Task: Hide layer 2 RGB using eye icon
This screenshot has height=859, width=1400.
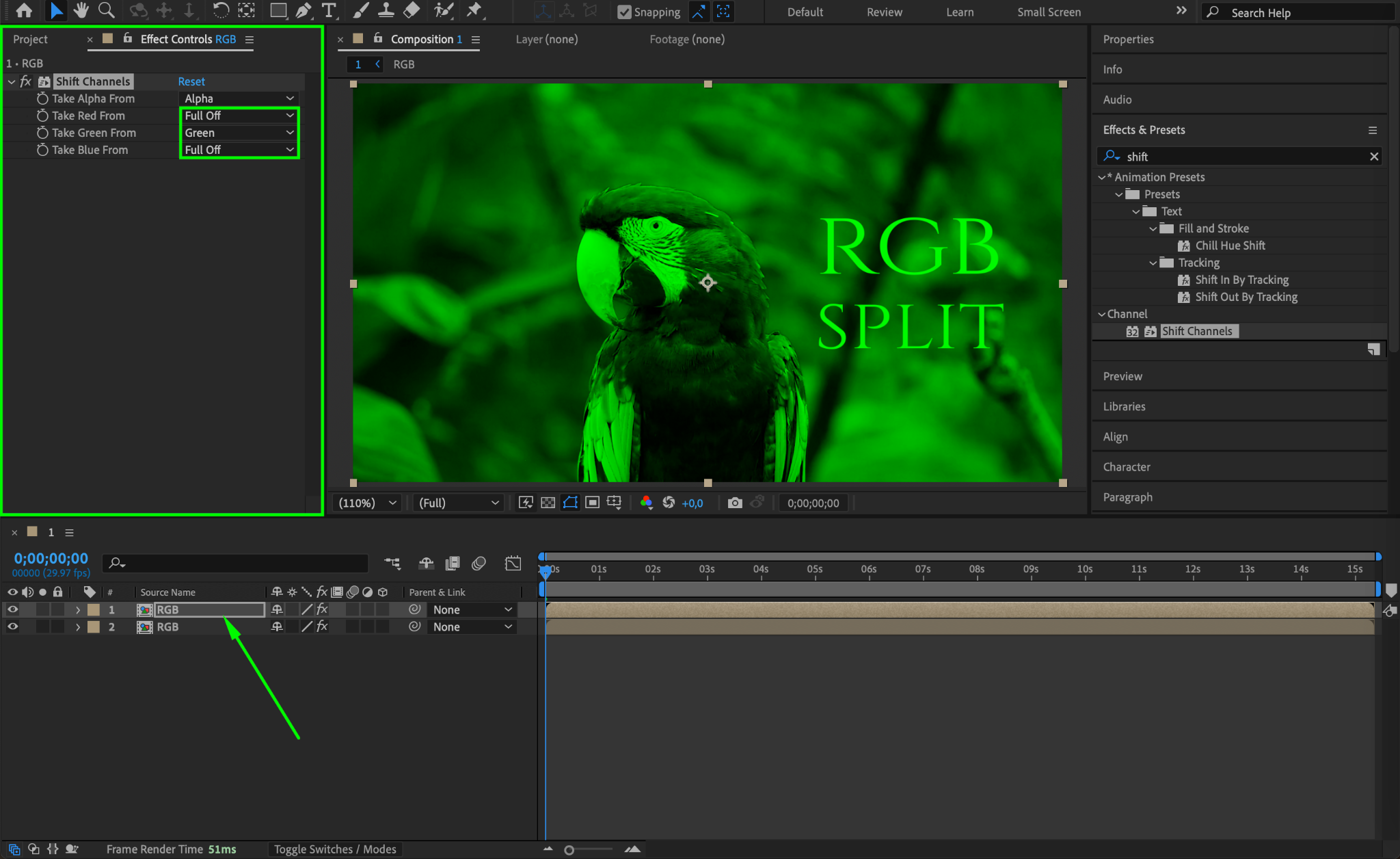Action: click(x=12, y=626)
